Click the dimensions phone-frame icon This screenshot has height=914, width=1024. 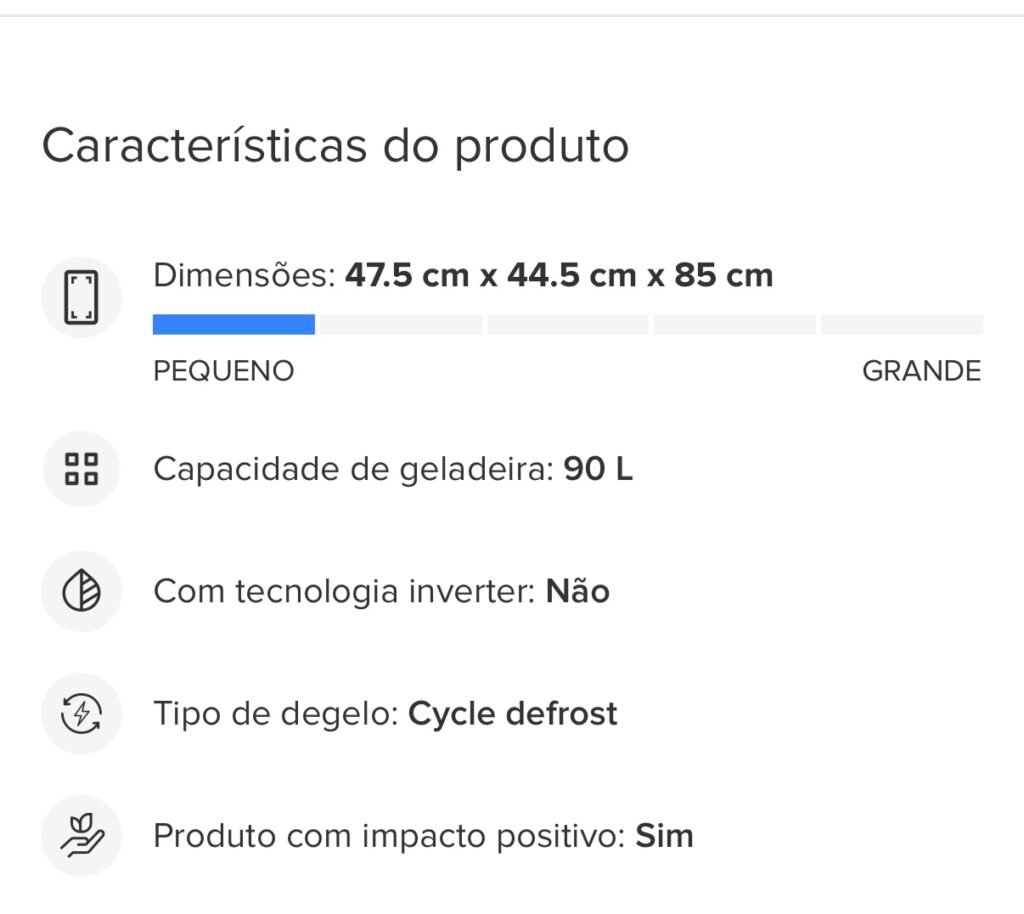pyautogui.click(x=81, y=297)
